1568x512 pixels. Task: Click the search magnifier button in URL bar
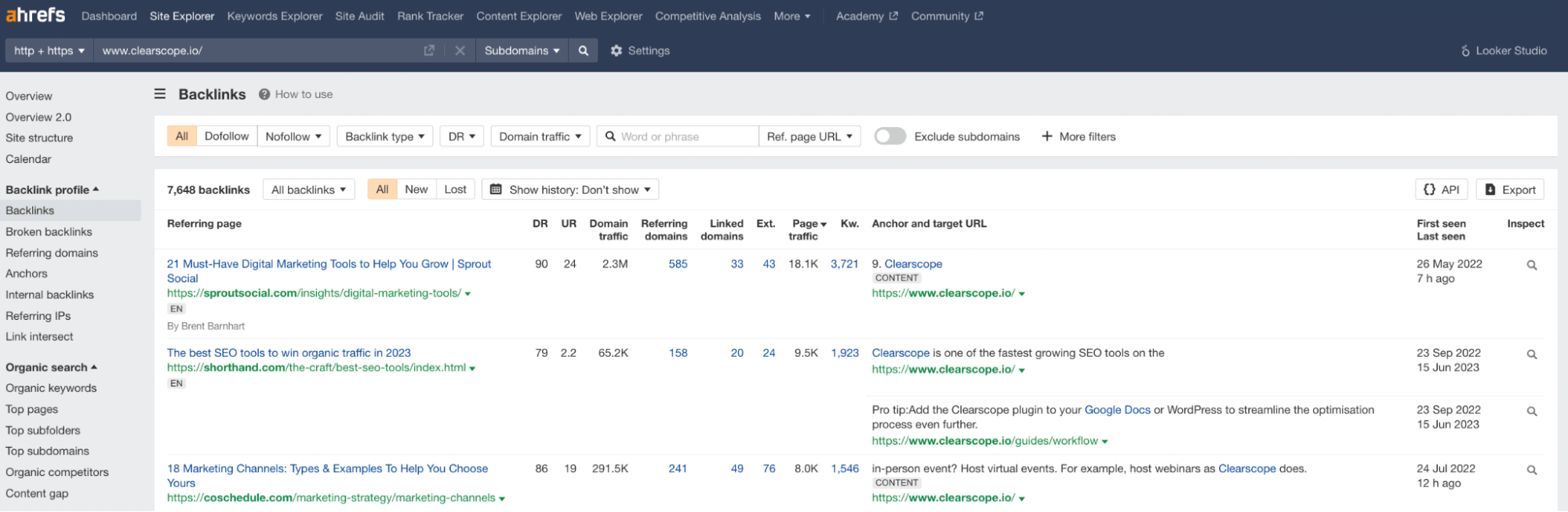click(584, 51)
